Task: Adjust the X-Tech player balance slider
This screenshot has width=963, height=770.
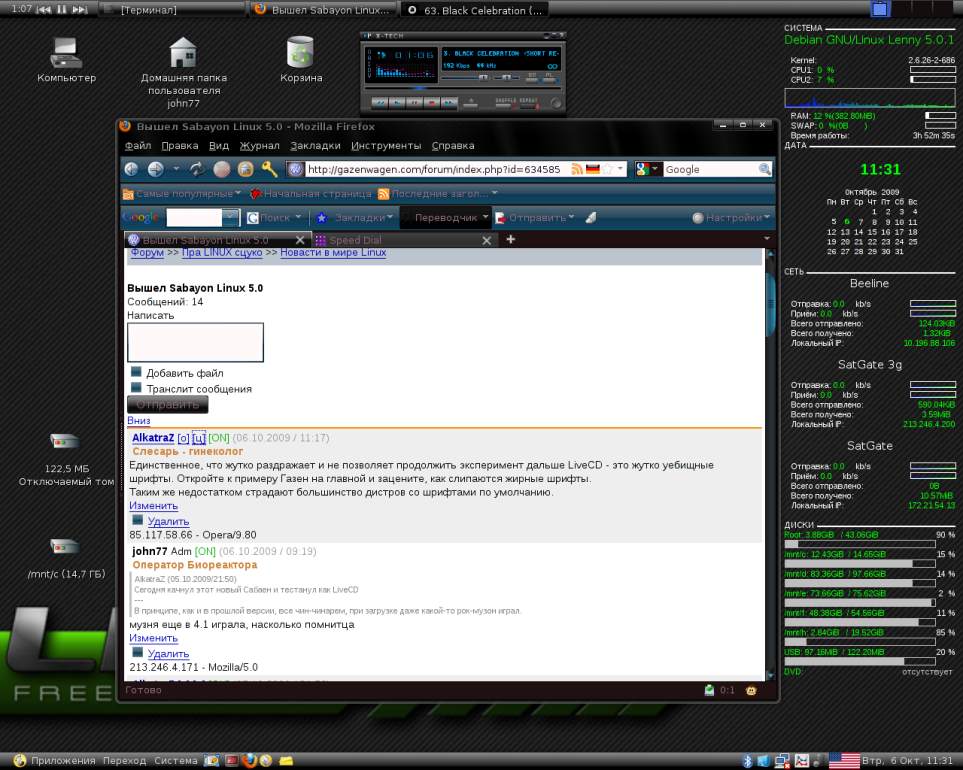Action: 507,77
